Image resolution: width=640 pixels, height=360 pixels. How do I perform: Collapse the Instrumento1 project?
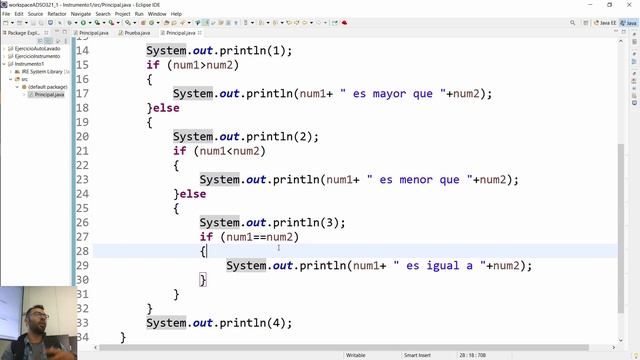click(x=4, y=64)
